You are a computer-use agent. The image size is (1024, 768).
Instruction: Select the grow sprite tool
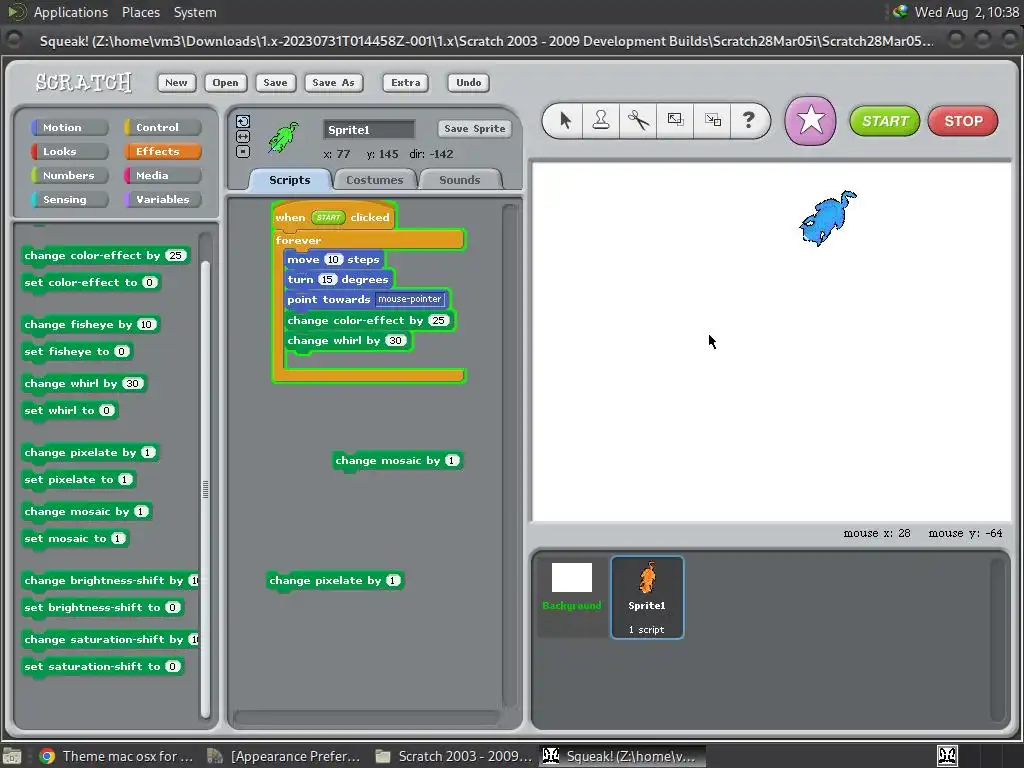(675, 120)
